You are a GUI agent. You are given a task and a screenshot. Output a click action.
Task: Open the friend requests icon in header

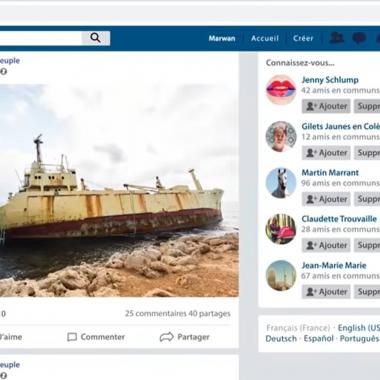pos(336,38)
